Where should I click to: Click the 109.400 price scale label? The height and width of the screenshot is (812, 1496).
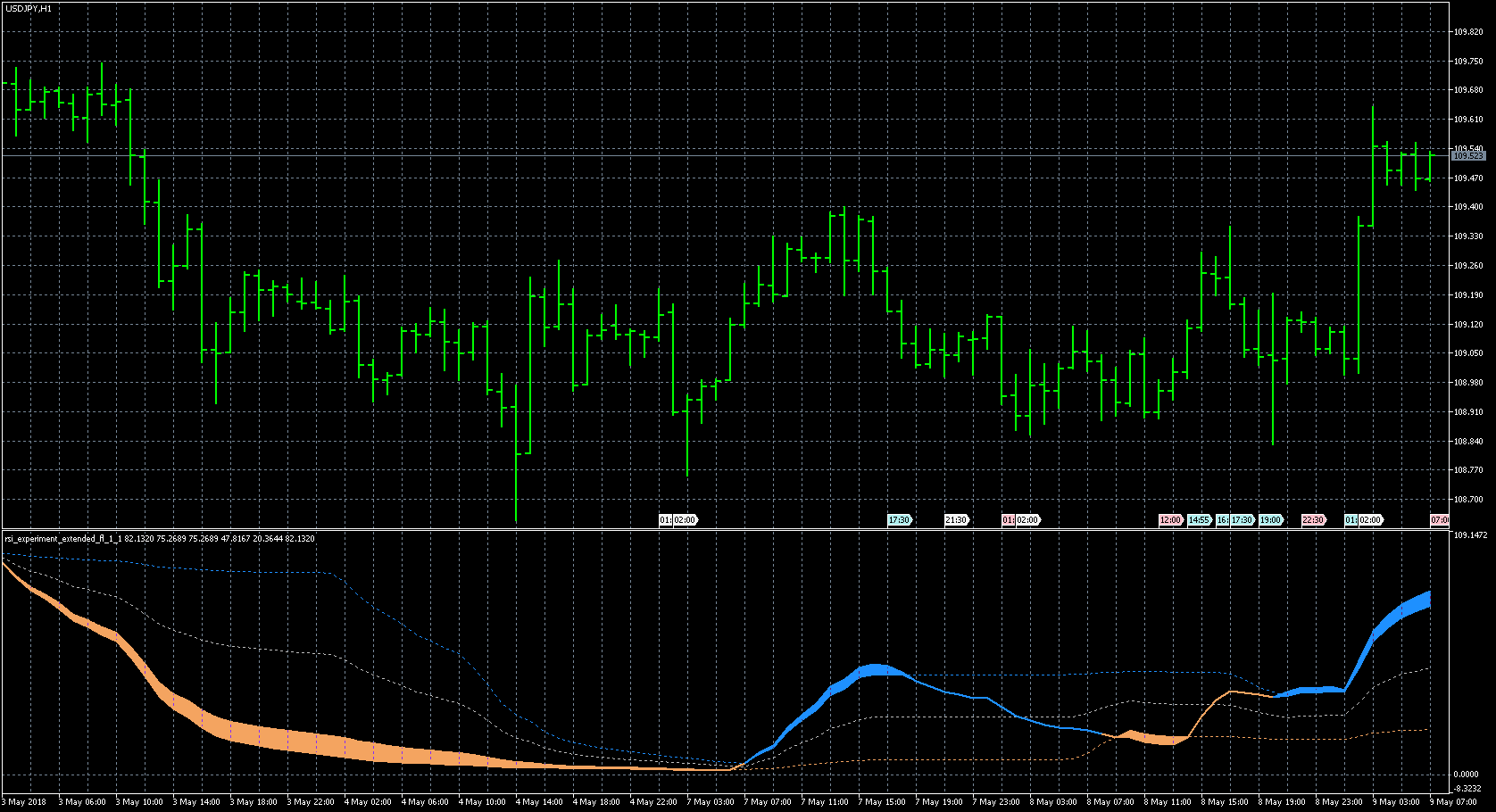click(x=1467, y=207)
